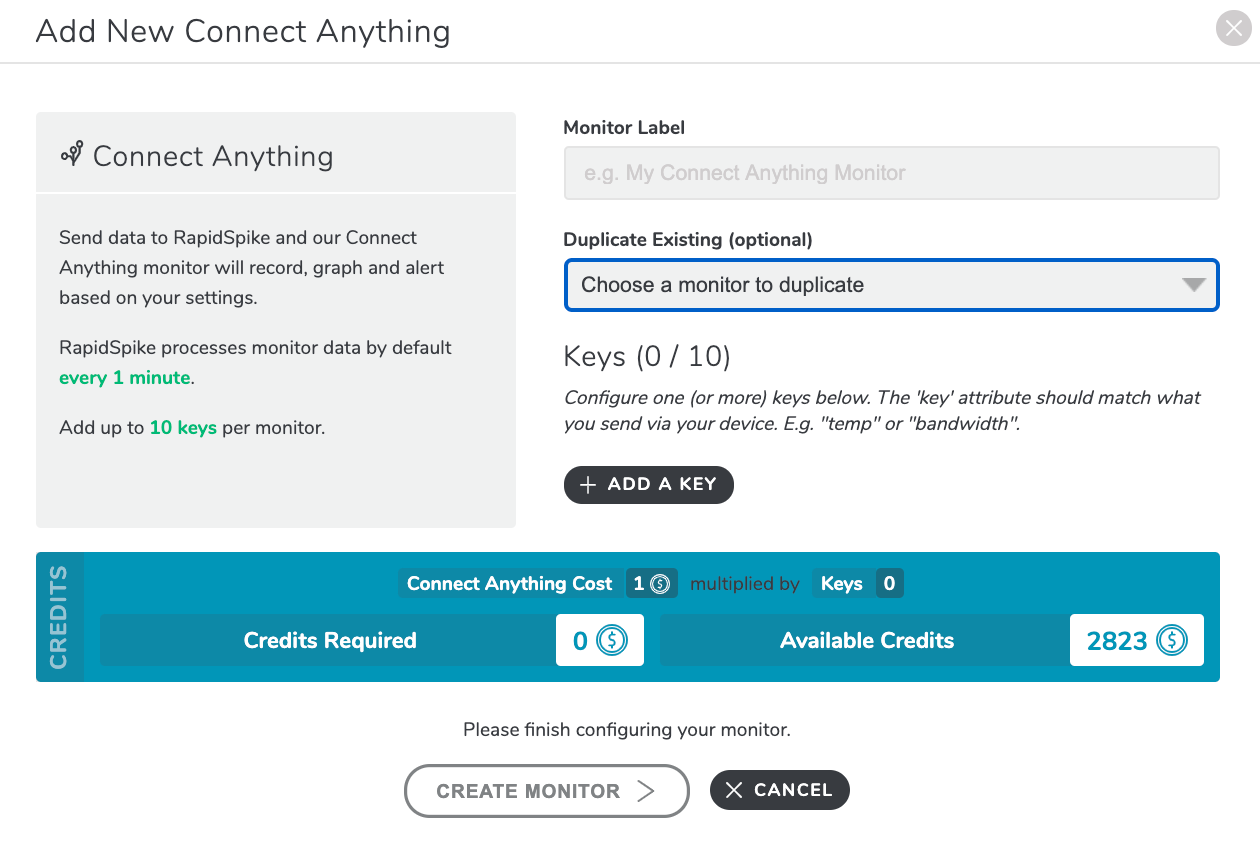
Task: Click the vertical Credits label
Action: pos(59,617)
